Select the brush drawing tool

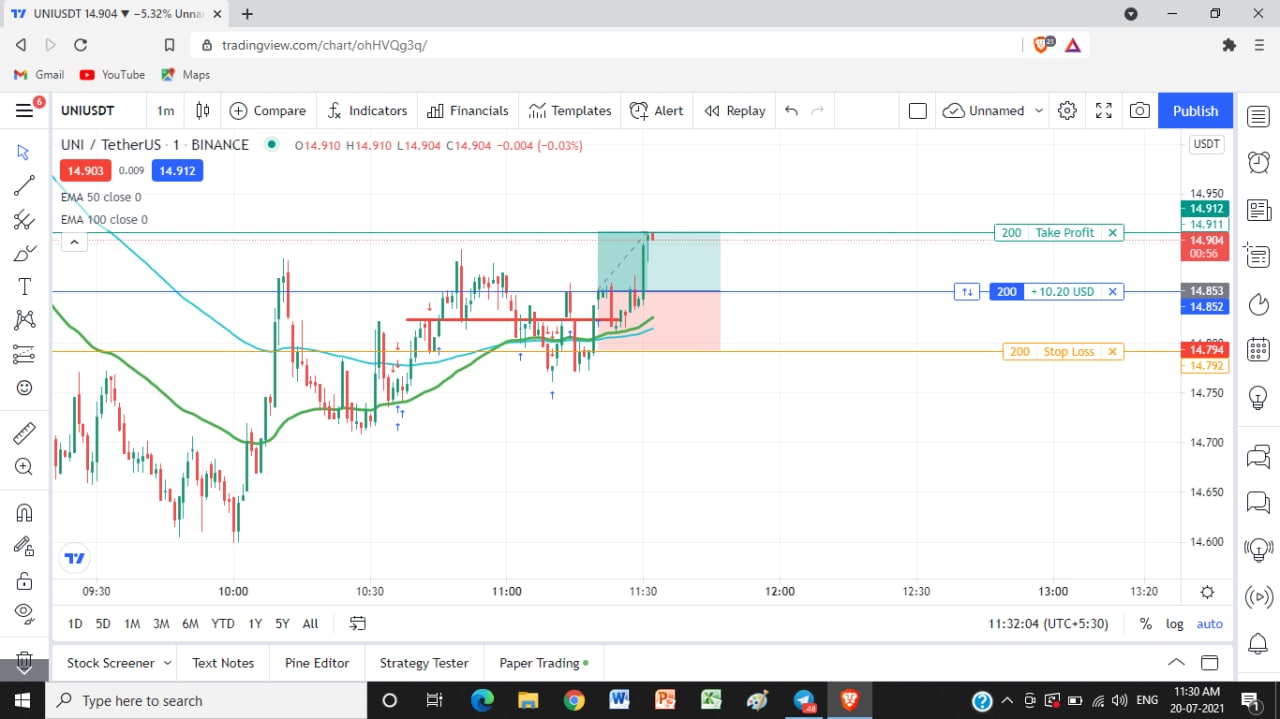tap(24, 253)
